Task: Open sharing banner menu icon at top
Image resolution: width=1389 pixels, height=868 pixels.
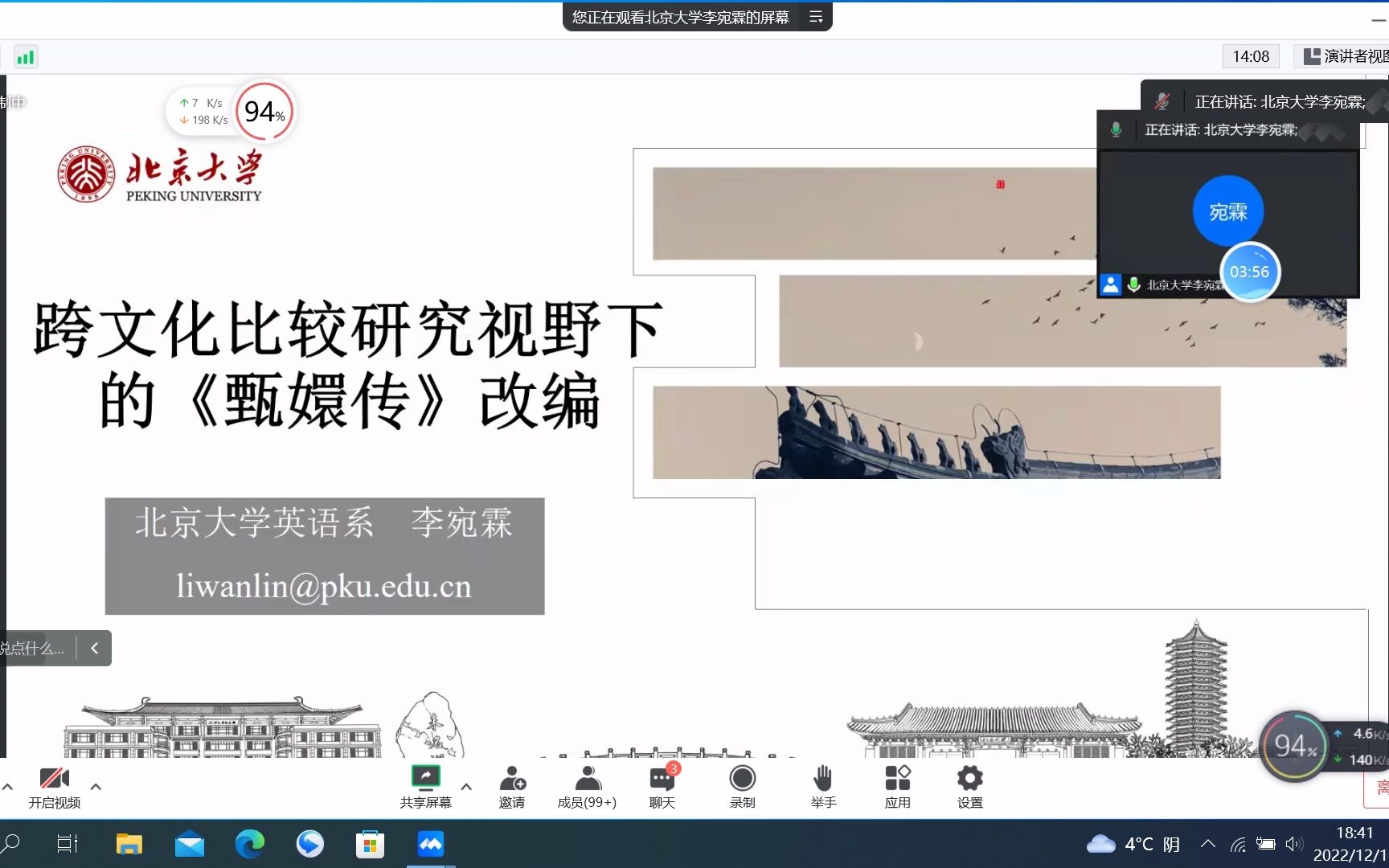Action: [x=816, y=17]
